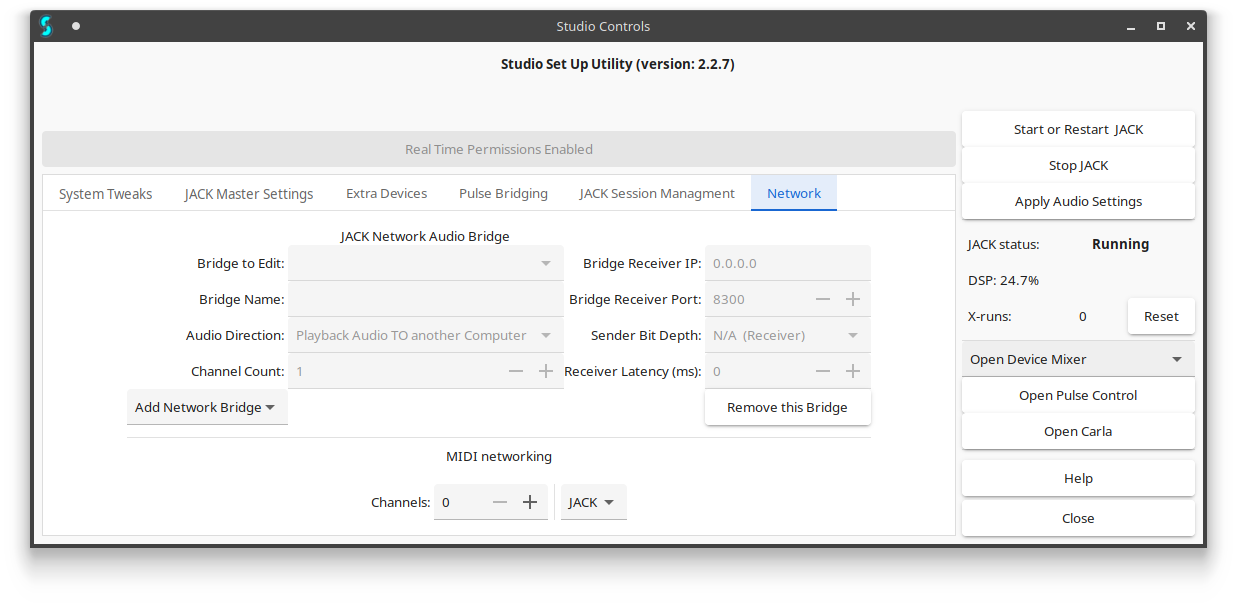Decrease Receiver Latency with minus icon
The width and height of the screenshot is (1237, 610).
point(823,371)
